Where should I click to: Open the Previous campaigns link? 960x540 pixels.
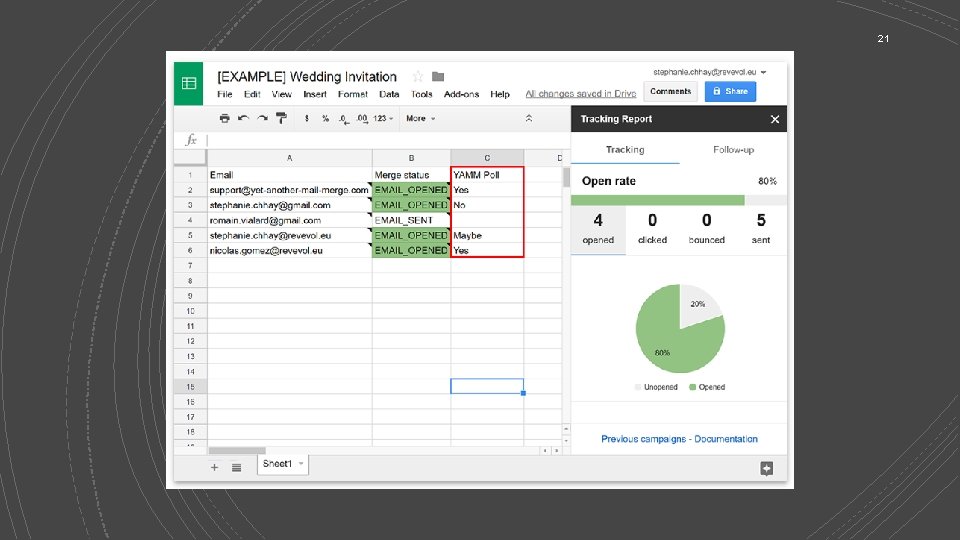point(643,439)
